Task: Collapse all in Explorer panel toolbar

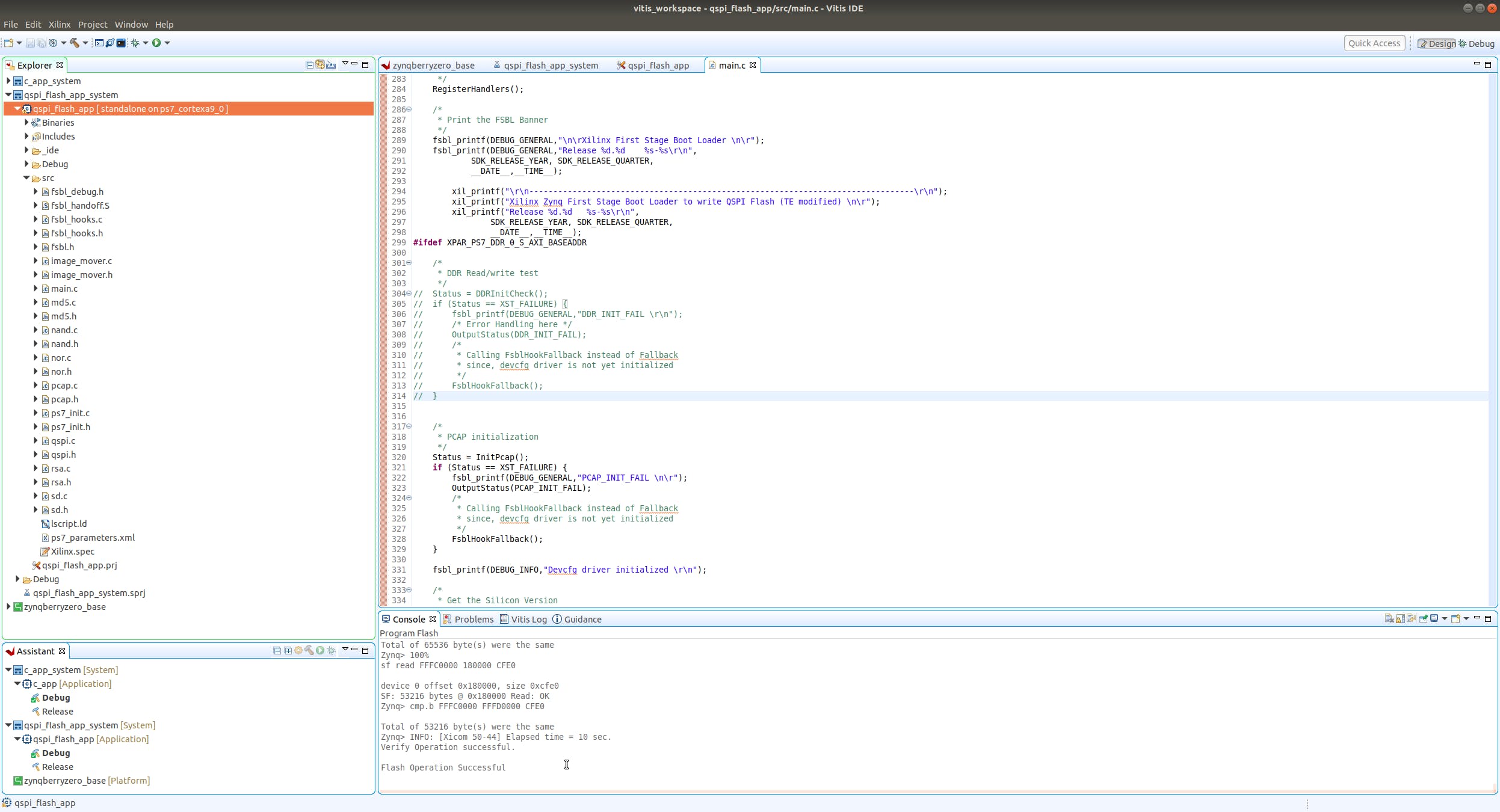Action: click(309, 65)
